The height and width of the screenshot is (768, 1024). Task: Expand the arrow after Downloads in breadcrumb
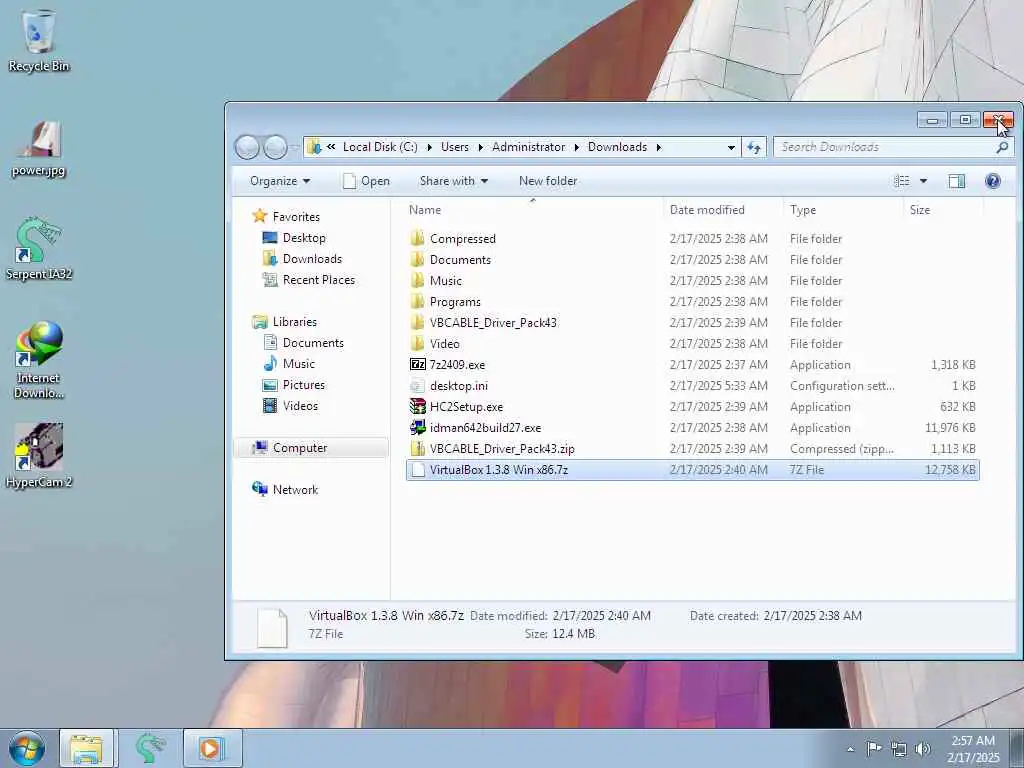pyautogui.click(x=658, y=148)
